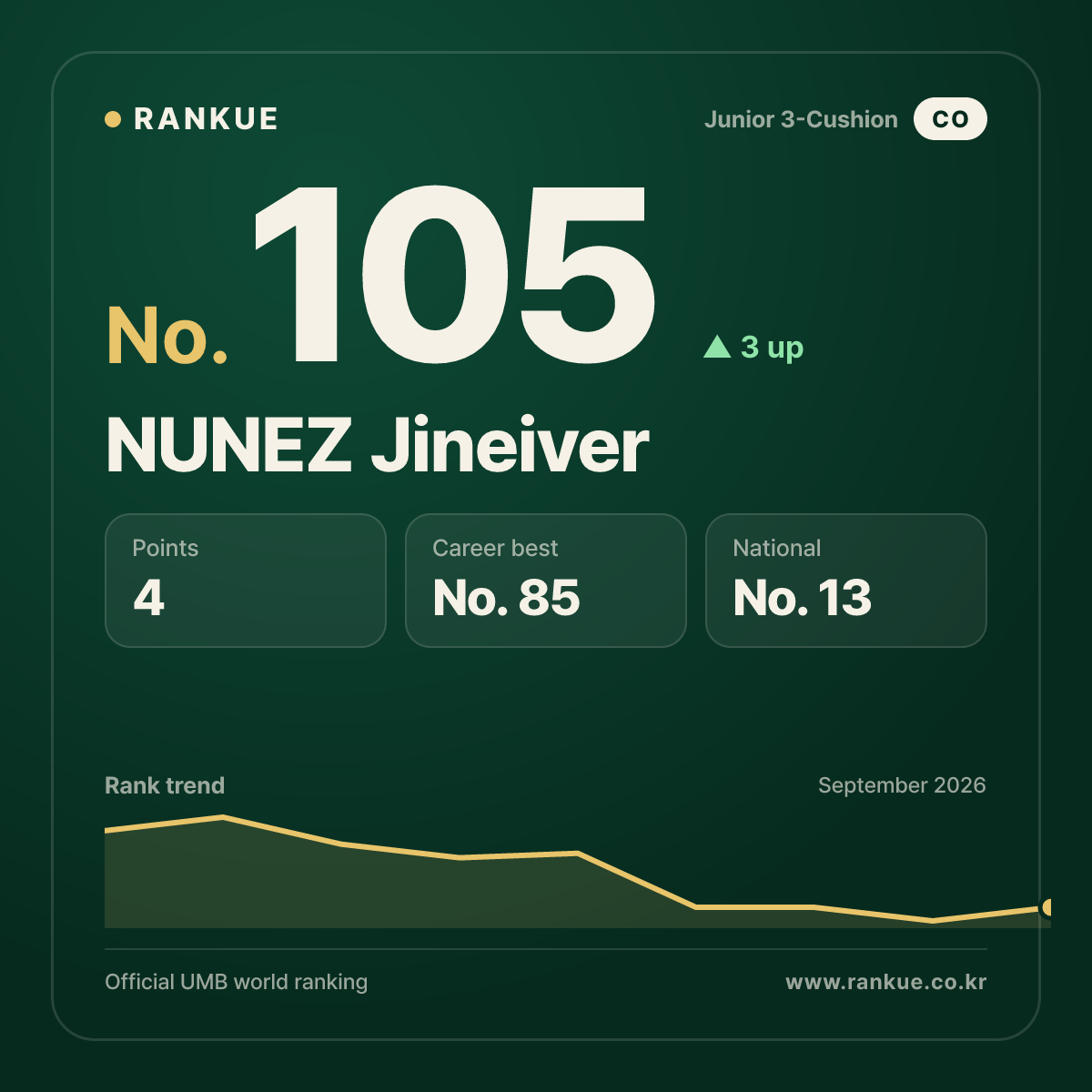1092x1092 pixels.
Task: Click the yellow "No." rank prefix
Action: pyautogui.click(x=167, y=337)
